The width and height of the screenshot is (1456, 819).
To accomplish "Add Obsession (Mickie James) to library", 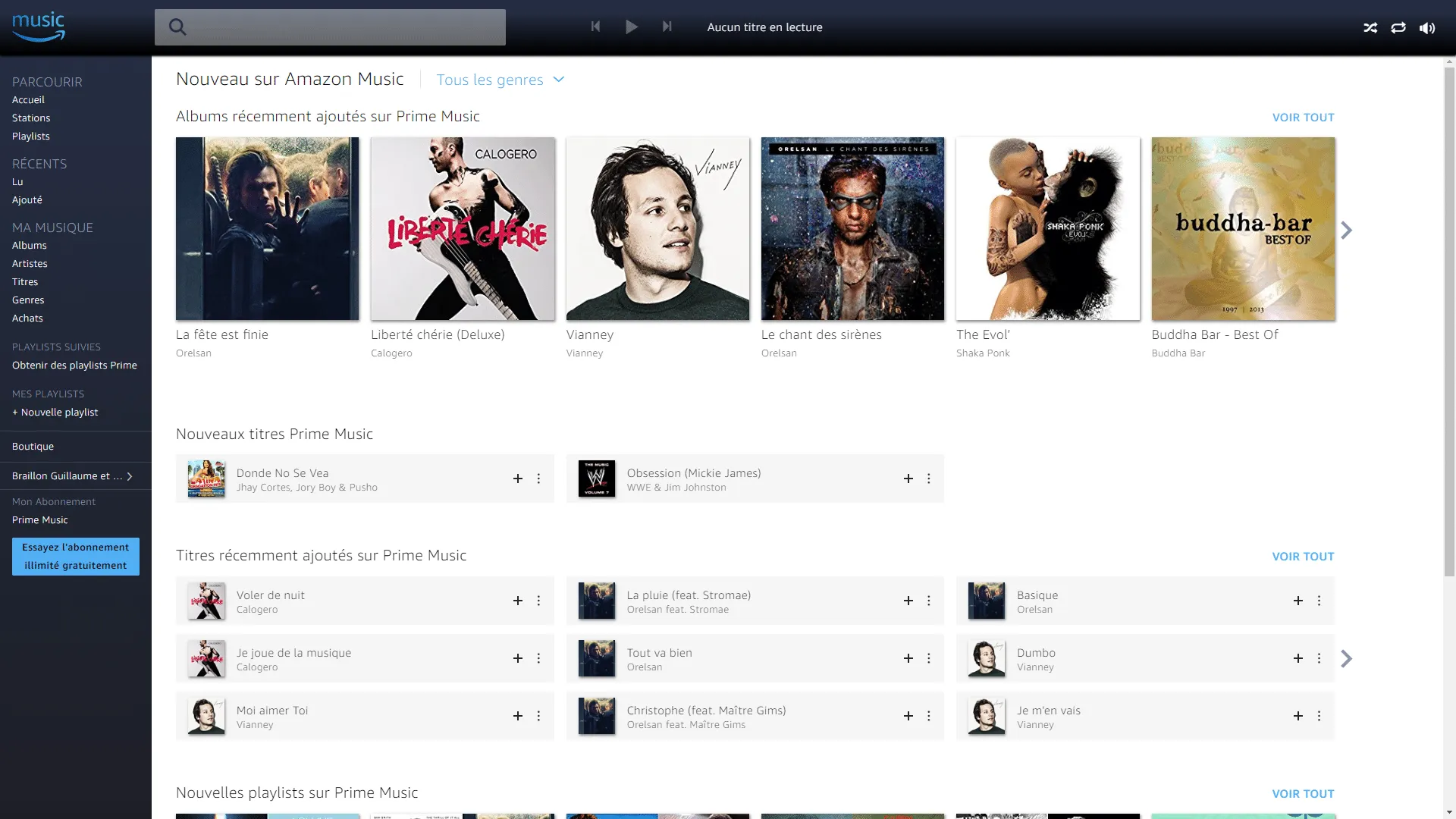I will click(908, 479).
